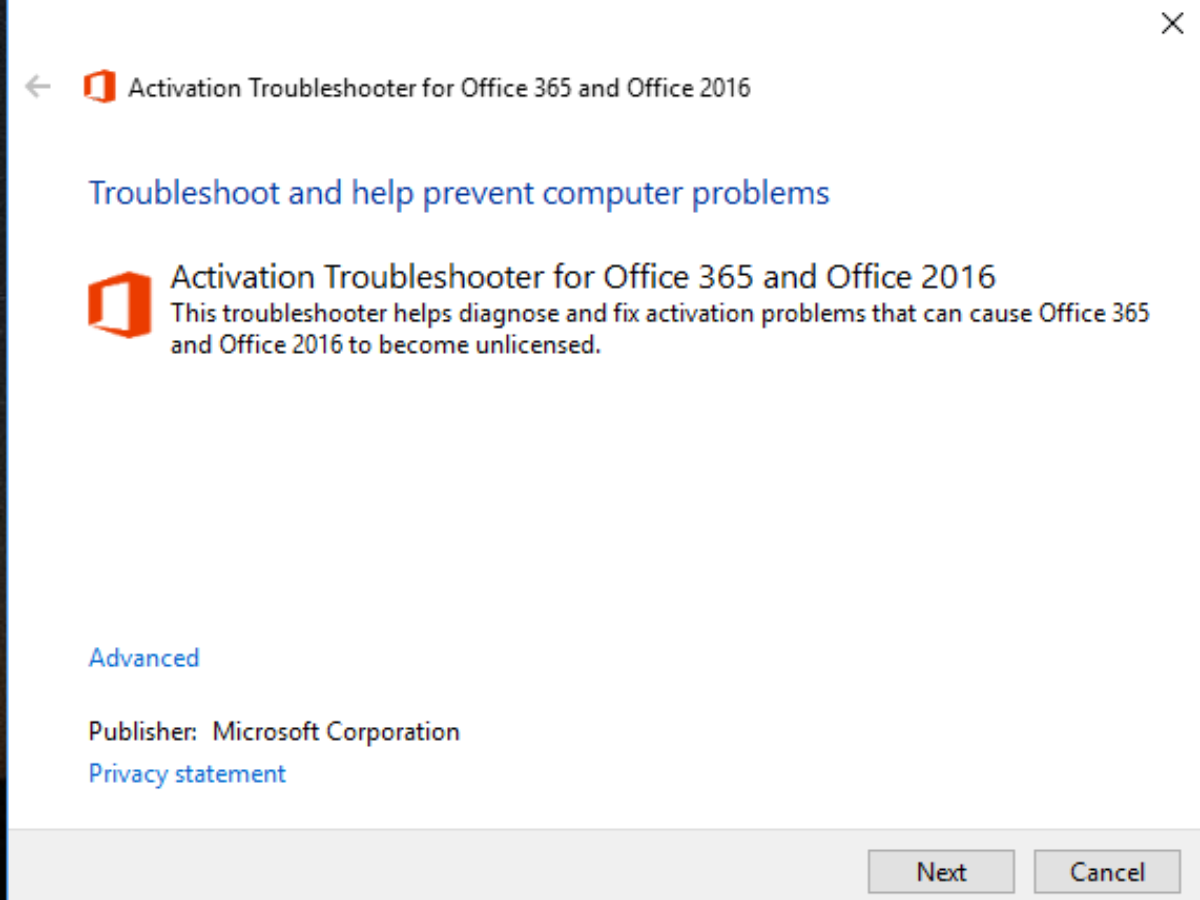Cancel the activation troubleshooter
1200x900 pixels.
[x=1107, y=872]
